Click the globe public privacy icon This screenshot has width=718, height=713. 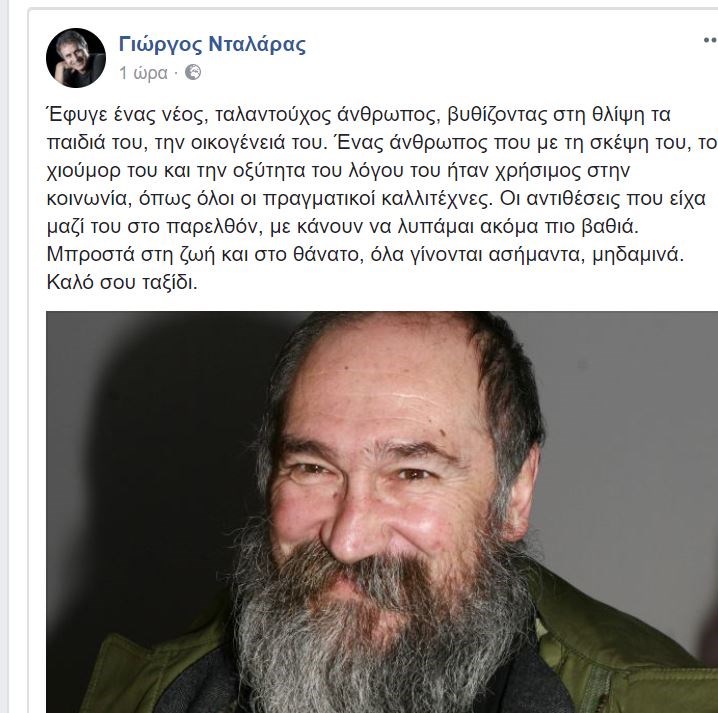193,72
